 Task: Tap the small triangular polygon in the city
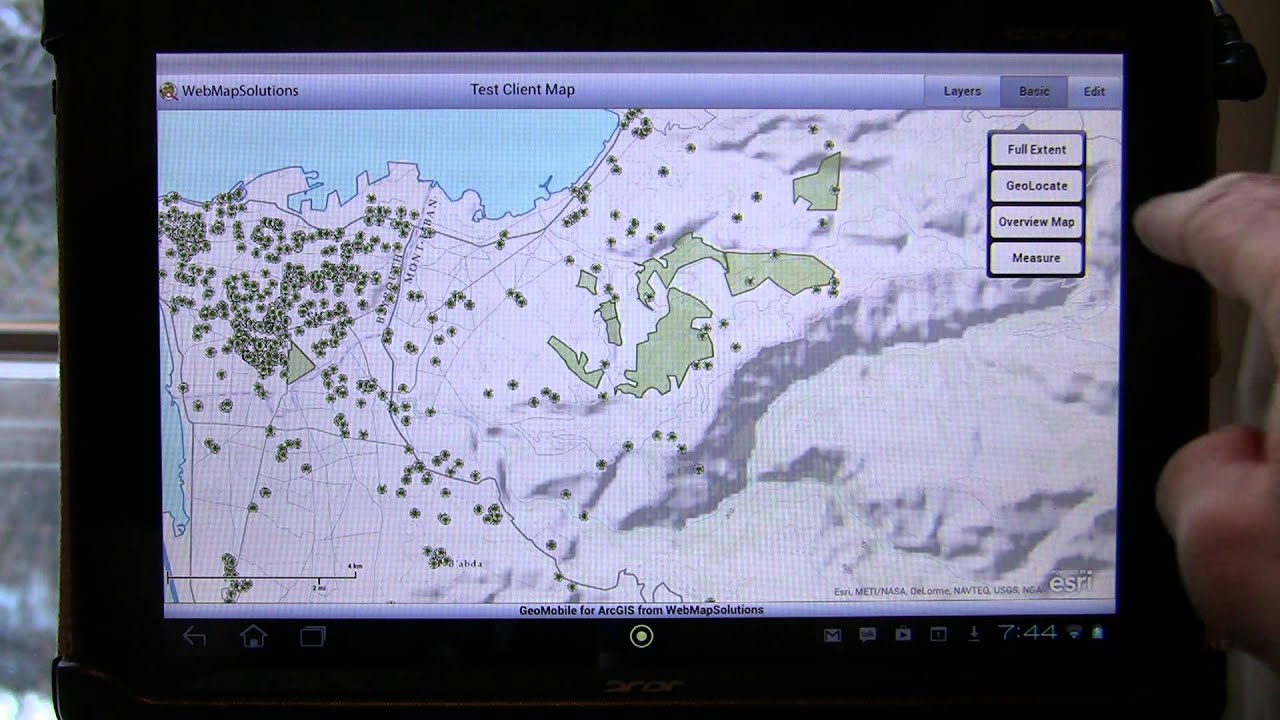pos(299,362)
